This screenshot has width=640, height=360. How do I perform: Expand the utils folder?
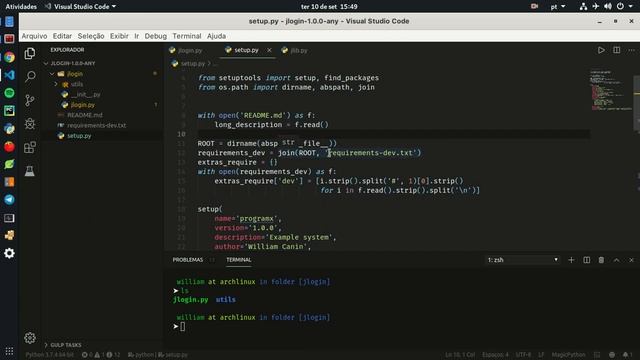pyautogui.click(x=77, y=84)
